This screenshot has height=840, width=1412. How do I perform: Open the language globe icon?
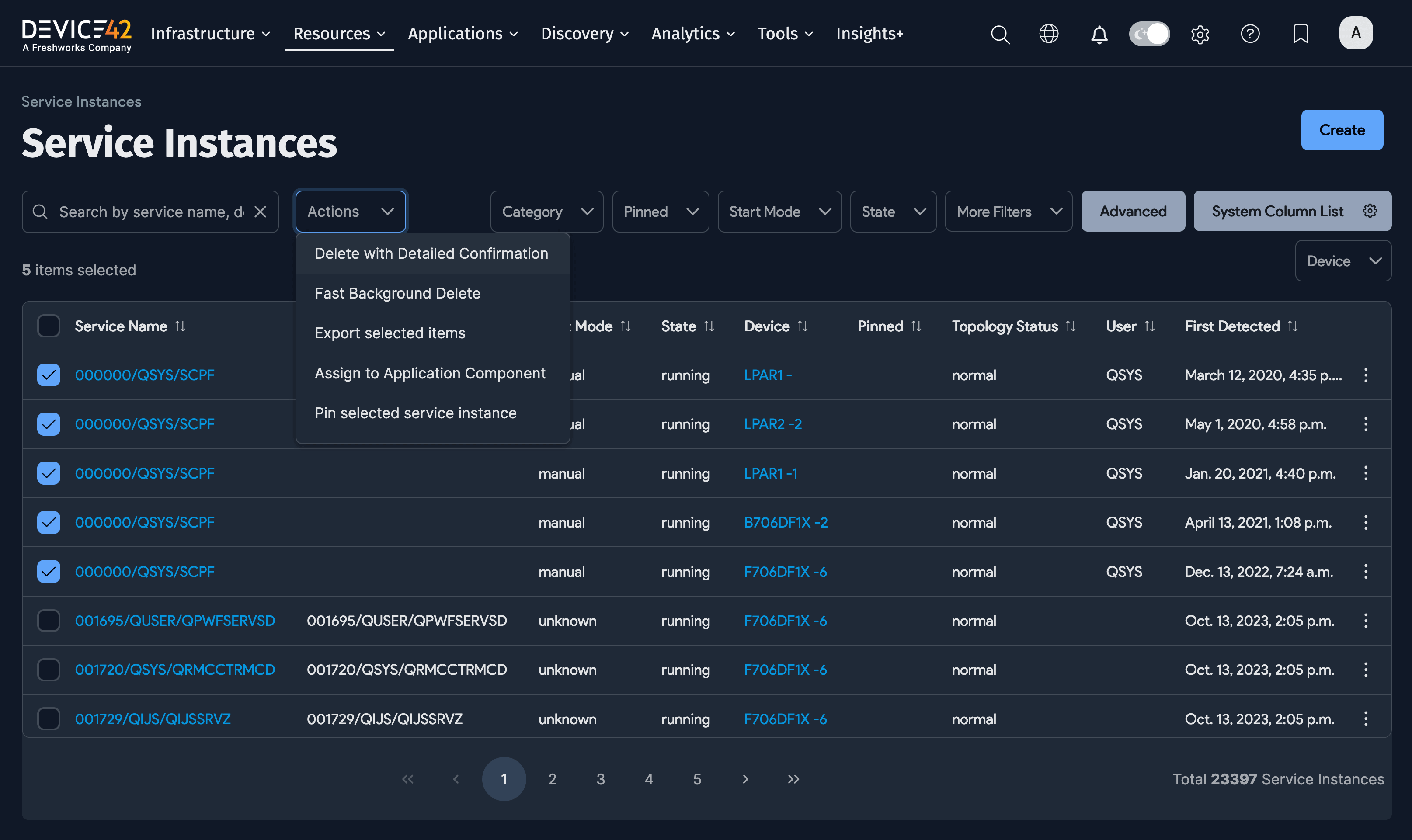1049,34
